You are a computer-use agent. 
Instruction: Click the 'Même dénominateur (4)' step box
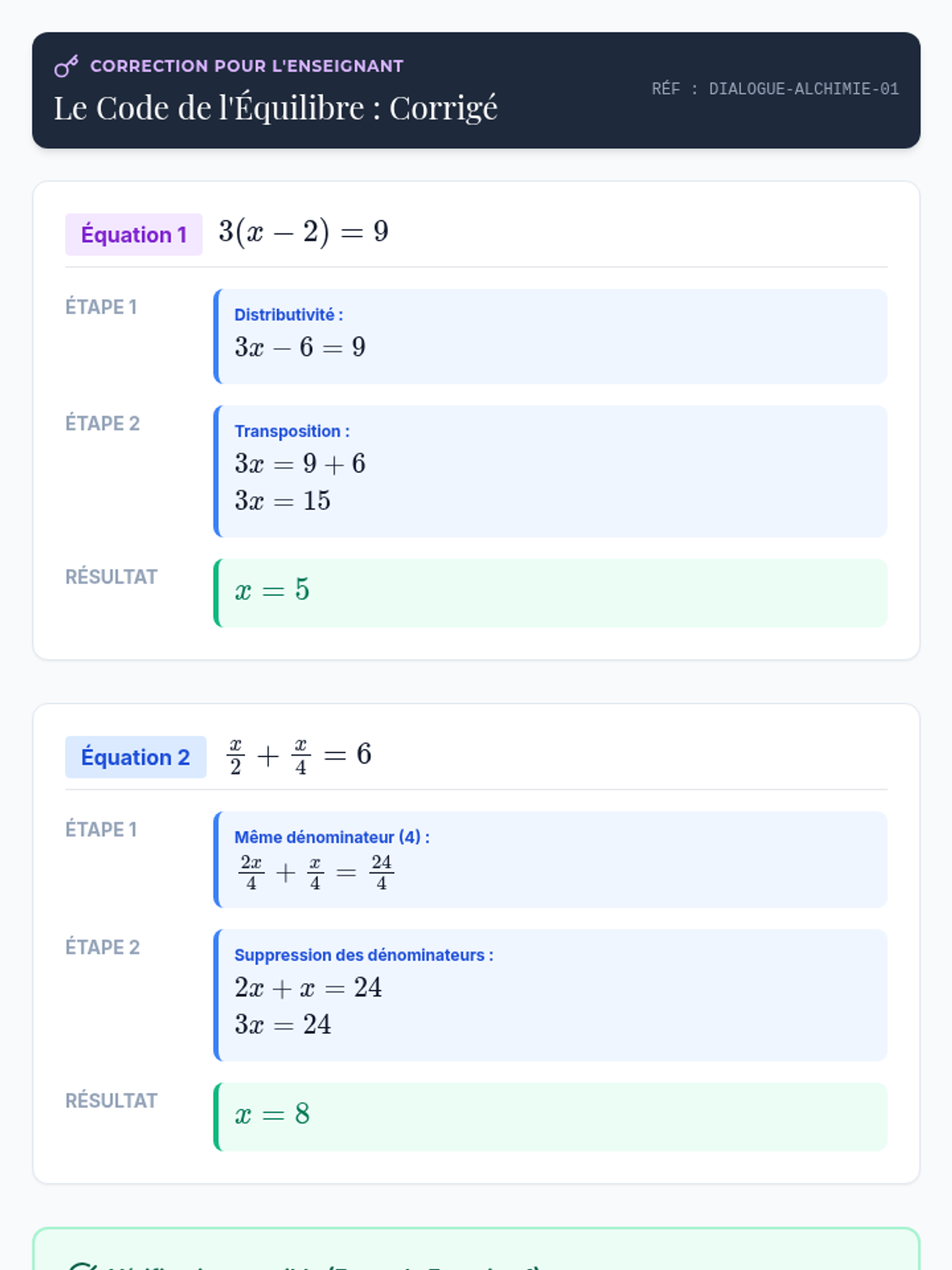click(550, 860)
